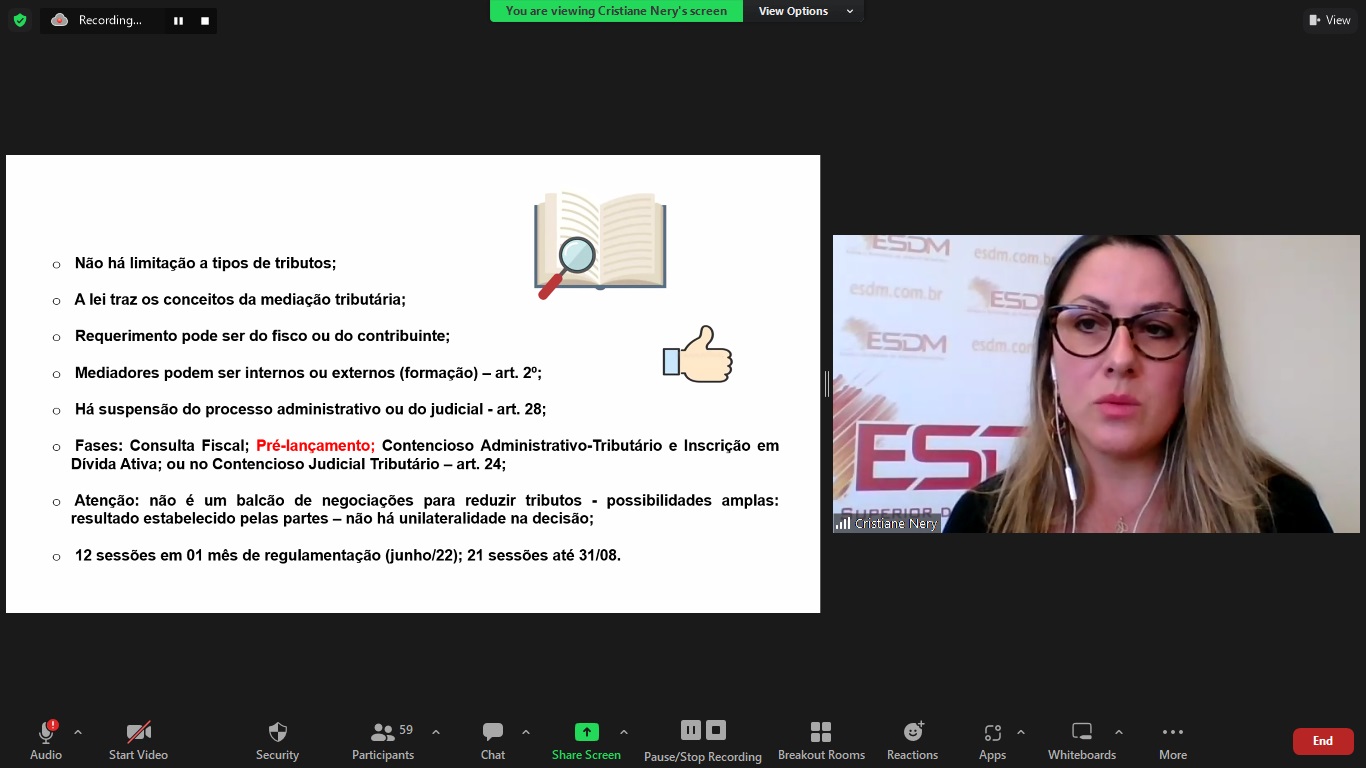
Task: Click the line 'Mediadores podem ser internos ou externos'
Action: click(x=308, y=373)
